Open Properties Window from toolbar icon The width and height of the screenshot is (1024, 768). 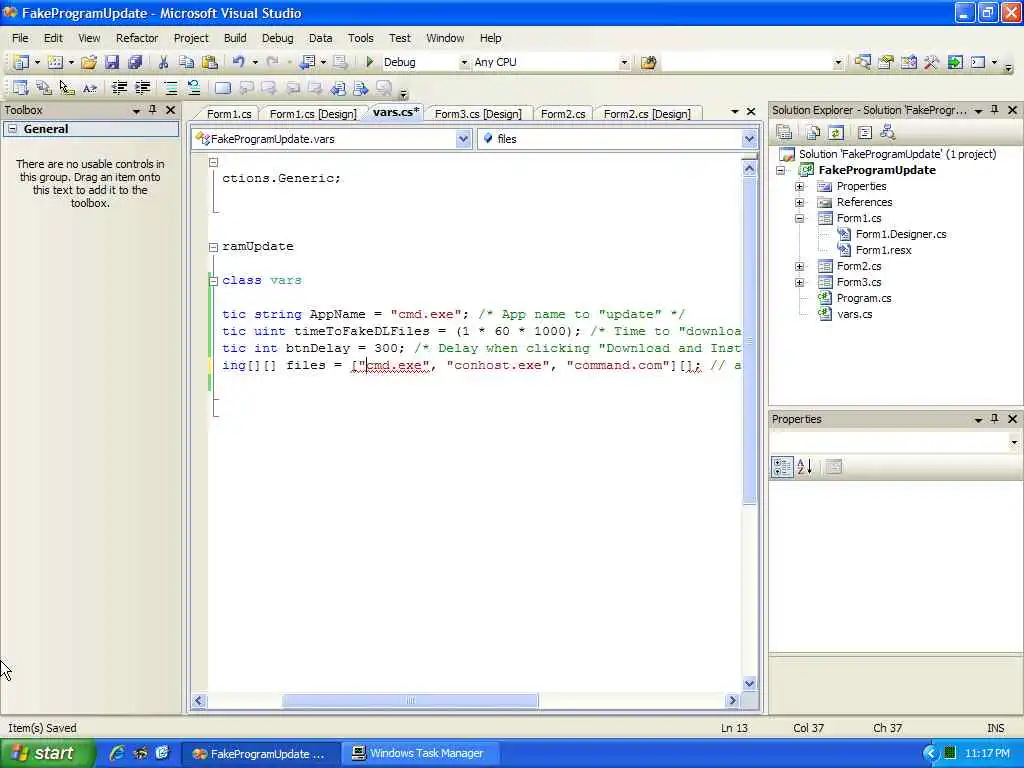(886, 62)
